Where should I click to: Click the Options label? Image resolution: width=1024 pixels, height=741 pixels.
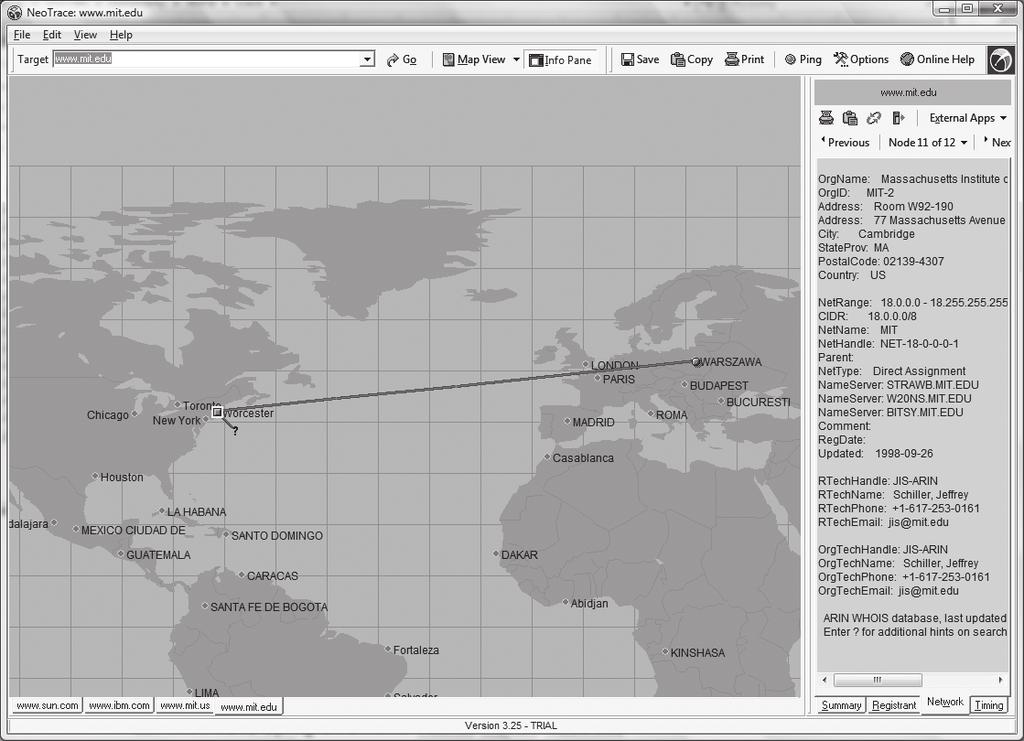pos(869,59)
